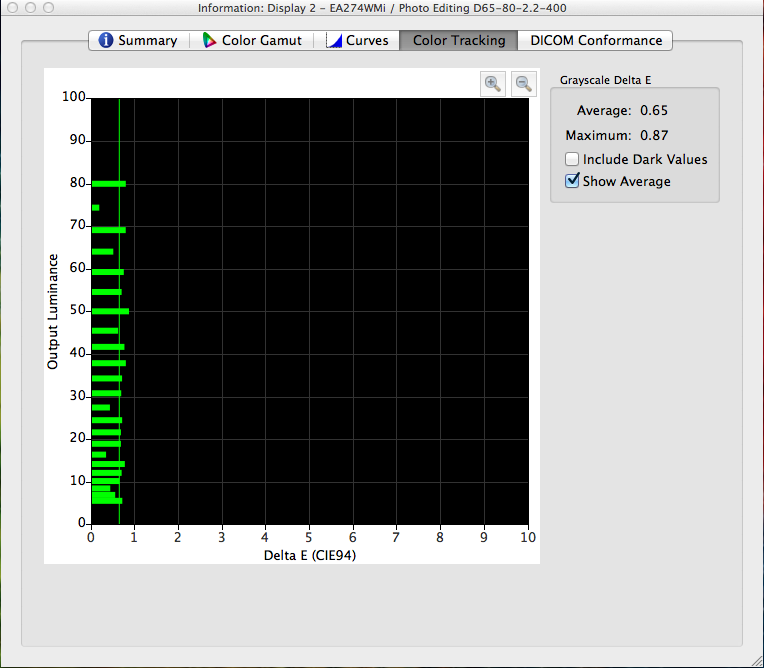Click the gamut triangle icon on Color Gamut tab
The width and height of the screenshot is (764, 668).
(209, 40)
